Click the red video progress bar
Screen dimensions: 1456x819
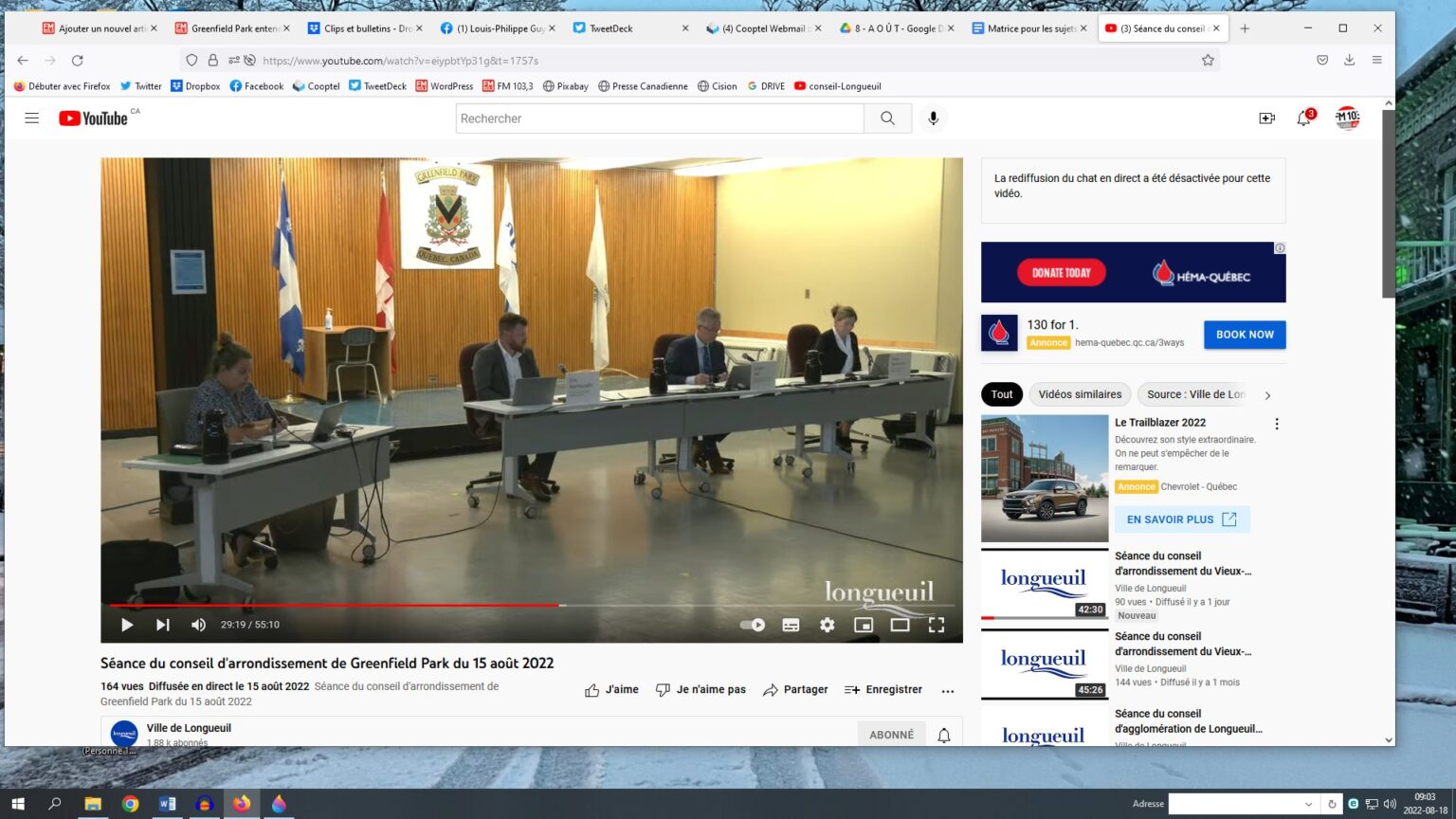coord(332,605)
